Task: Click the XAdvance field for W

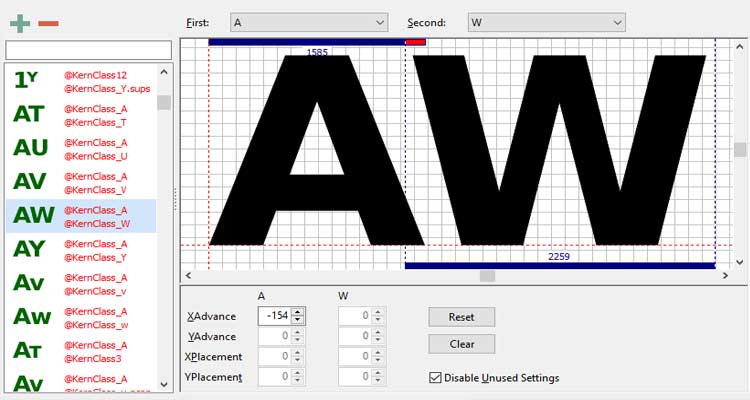Action: click(354, 316)
